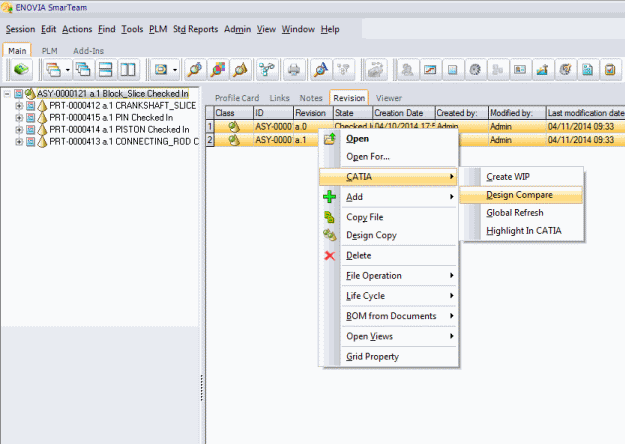Select Global Refresh in the submenu

pyautogui.click(x=521, y=213)
